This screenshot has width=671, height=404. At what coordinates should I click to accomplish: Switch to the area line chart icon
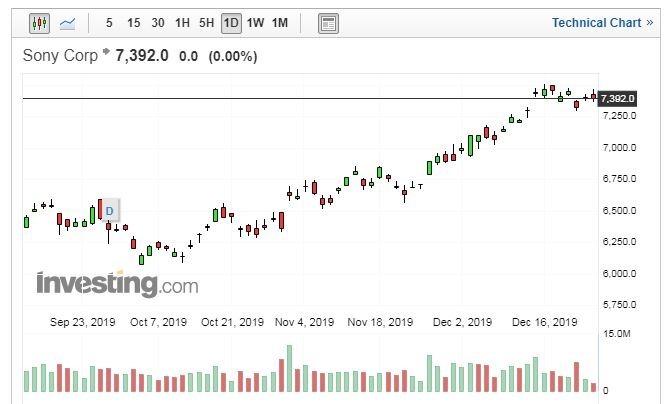pos(68,23)
